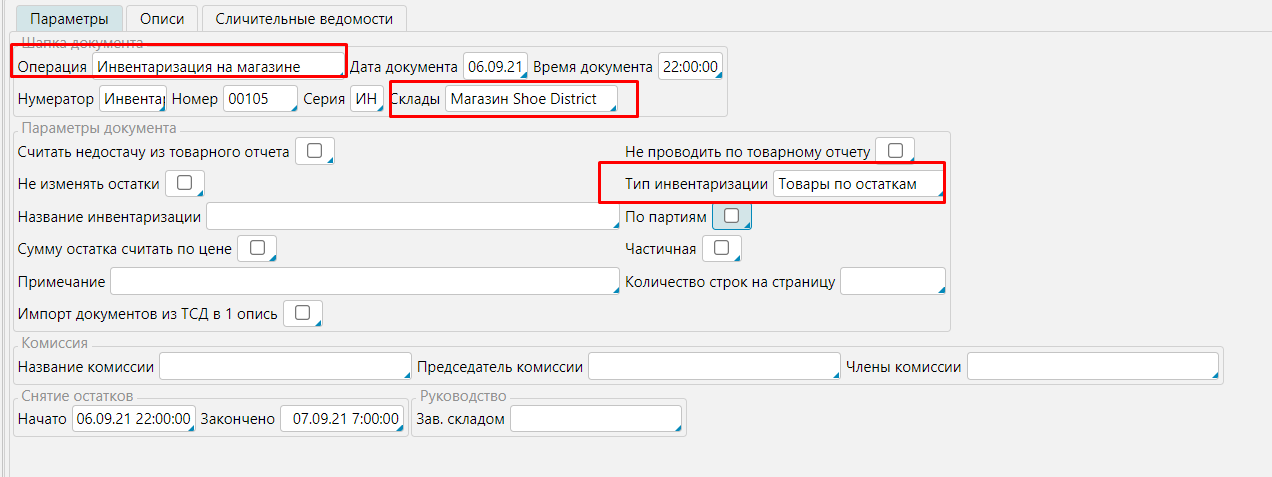This screenshot has width=1272, height=477.
Task: Enable the Частичная checkbox
Action: (721, 248)
